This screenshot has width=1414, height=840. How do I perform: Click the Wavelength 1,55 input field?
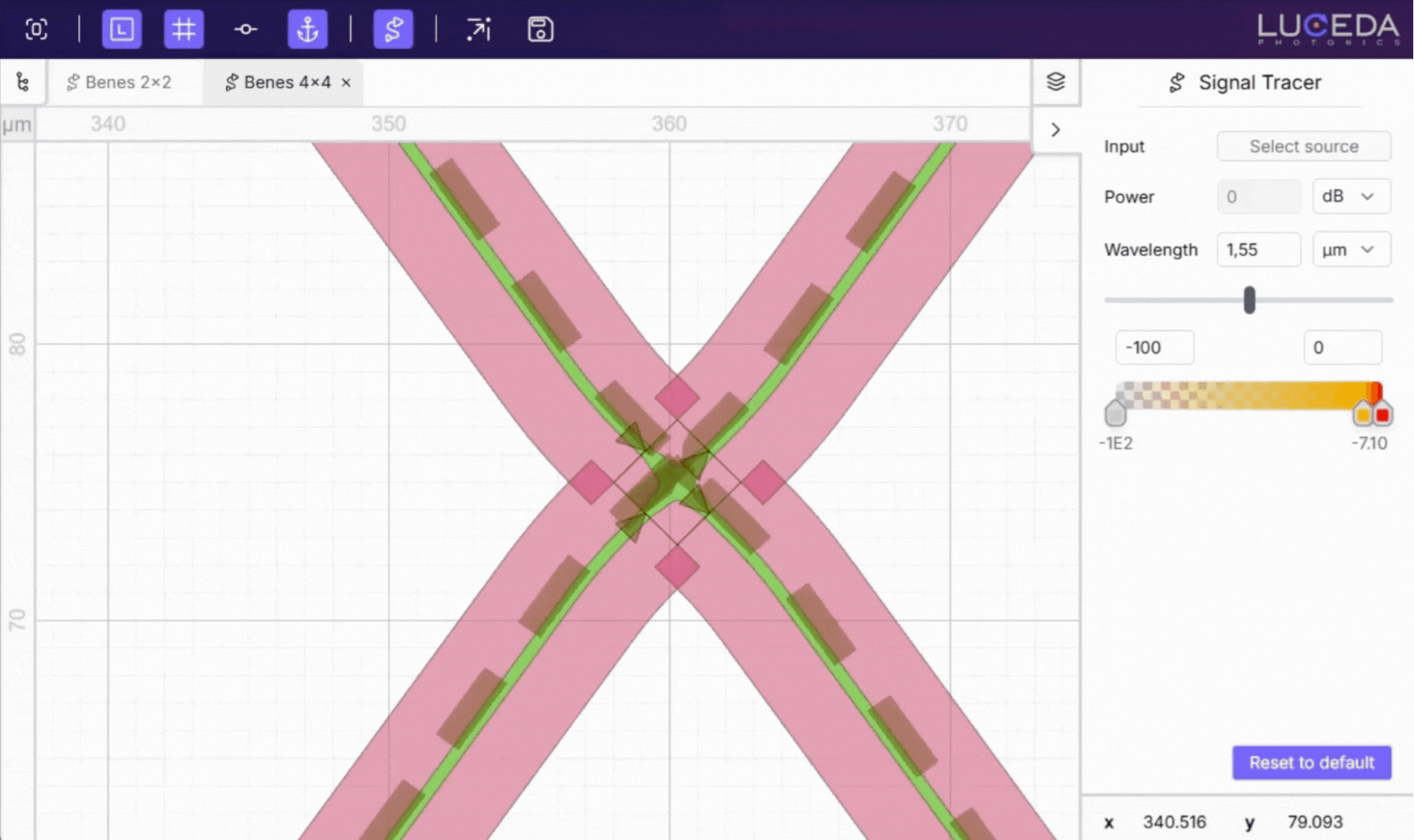pos(1258,250)
